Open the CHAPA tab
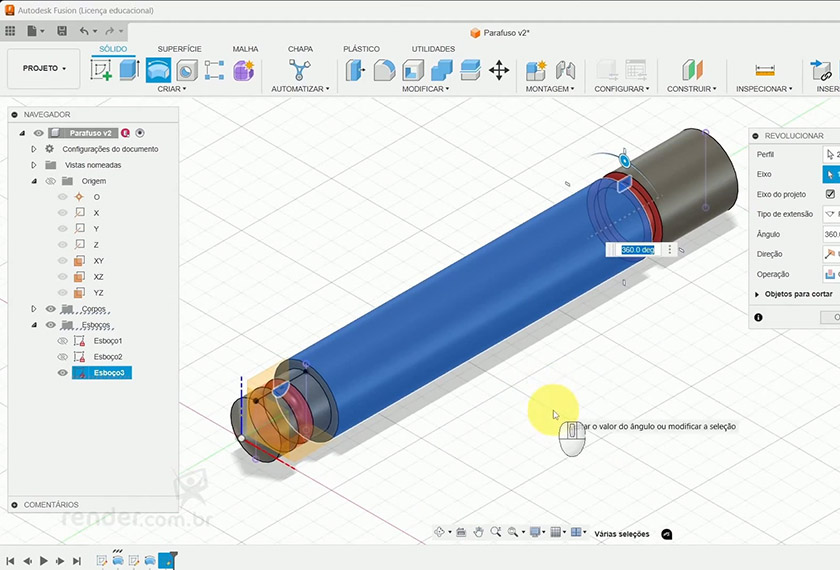The image size is (840, 570). pos(300,49)
